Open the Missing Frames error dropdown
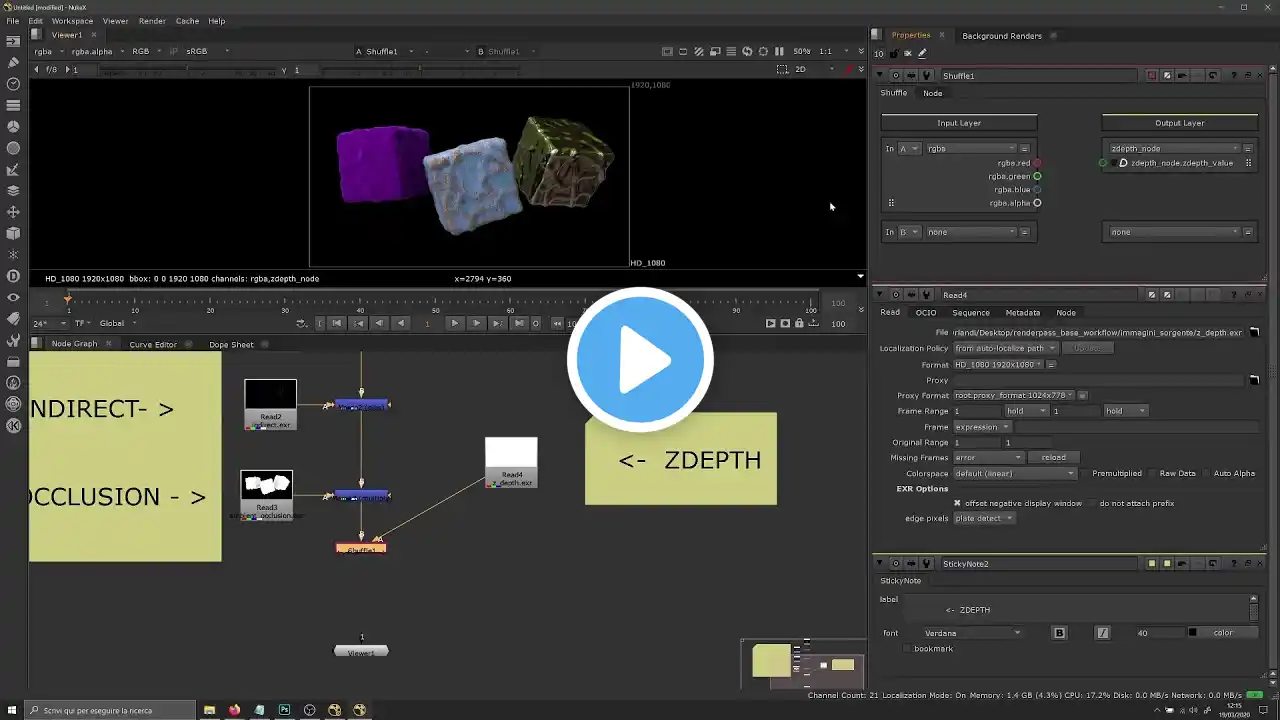Viewport: 1280px width, 720px height. [988, 457]
